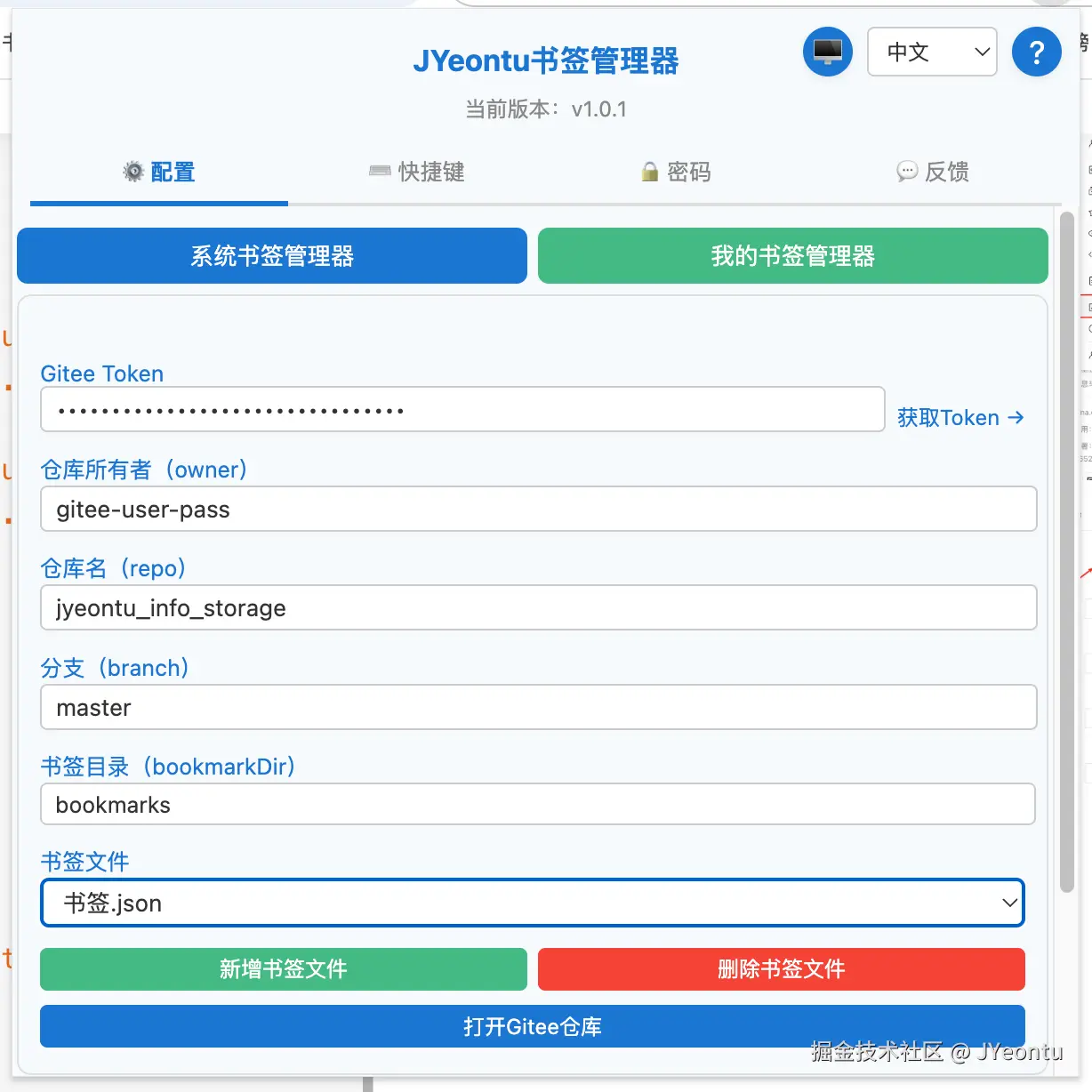Image resolution: width=1092 pixels, height=1092 pixels.
Task: Click the repo field containing jyeontu_info_storage
Action: pyautogui.click(x=539, y=608)
